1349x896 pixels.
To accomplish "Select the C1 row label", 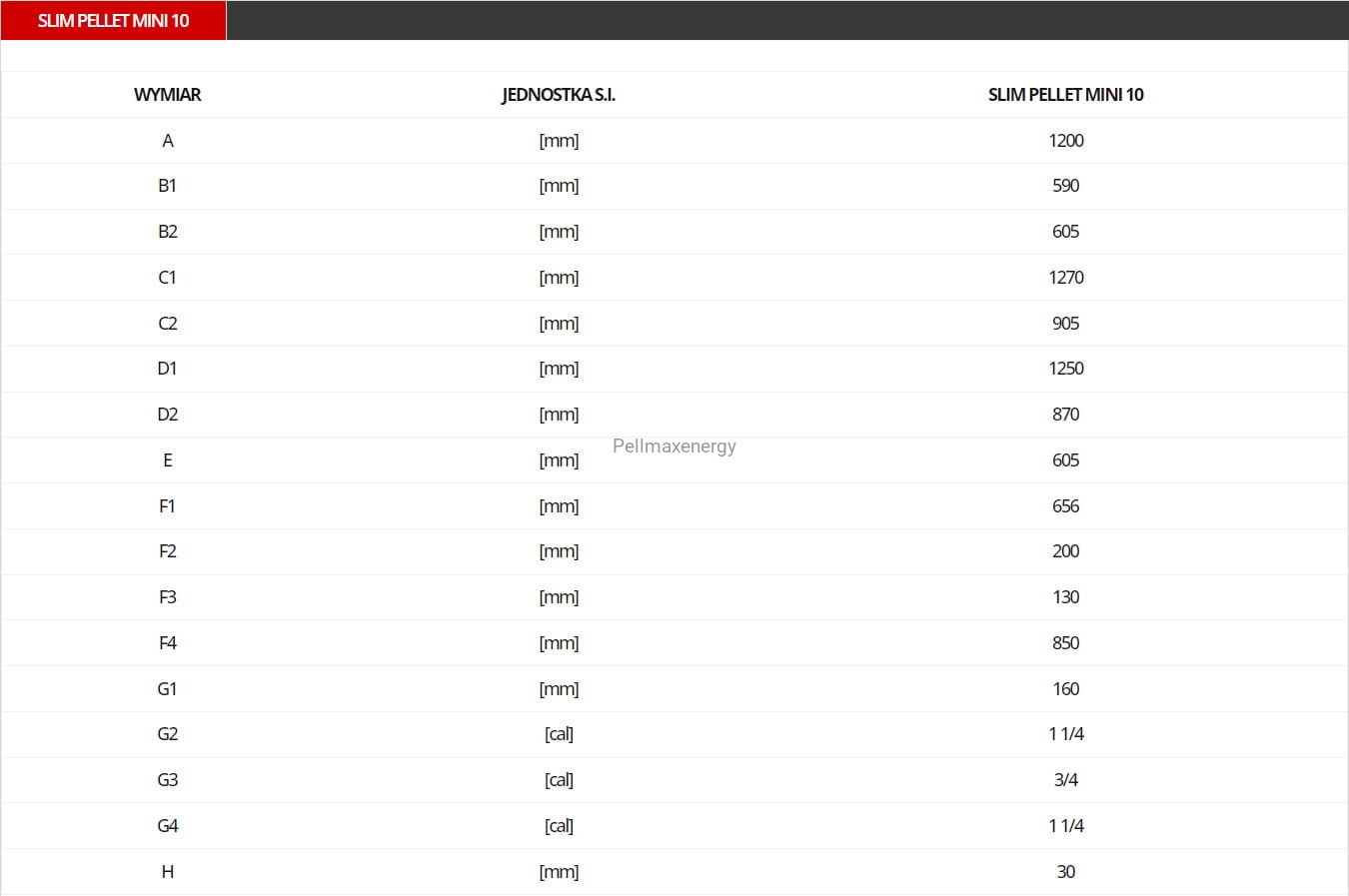I will (x=168, y=278).
